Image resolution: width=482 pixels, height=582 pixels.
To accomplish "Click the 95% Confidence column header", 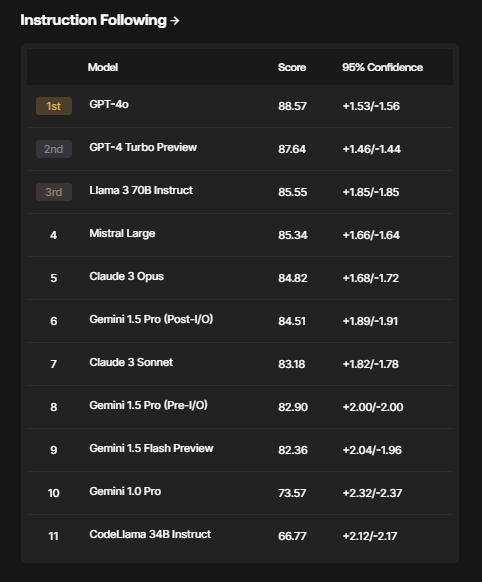I will click(382, 67).
